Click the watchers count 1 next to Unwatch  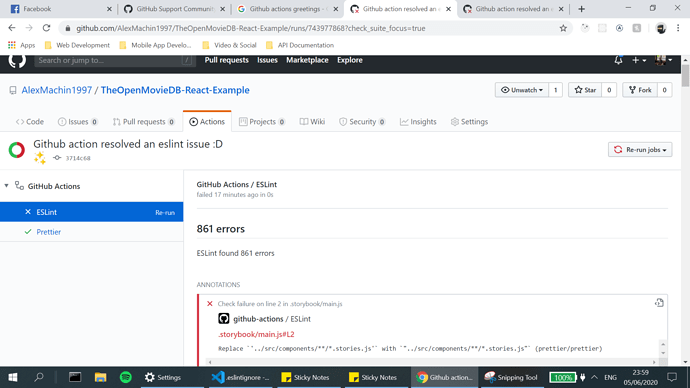pos(555,90)
